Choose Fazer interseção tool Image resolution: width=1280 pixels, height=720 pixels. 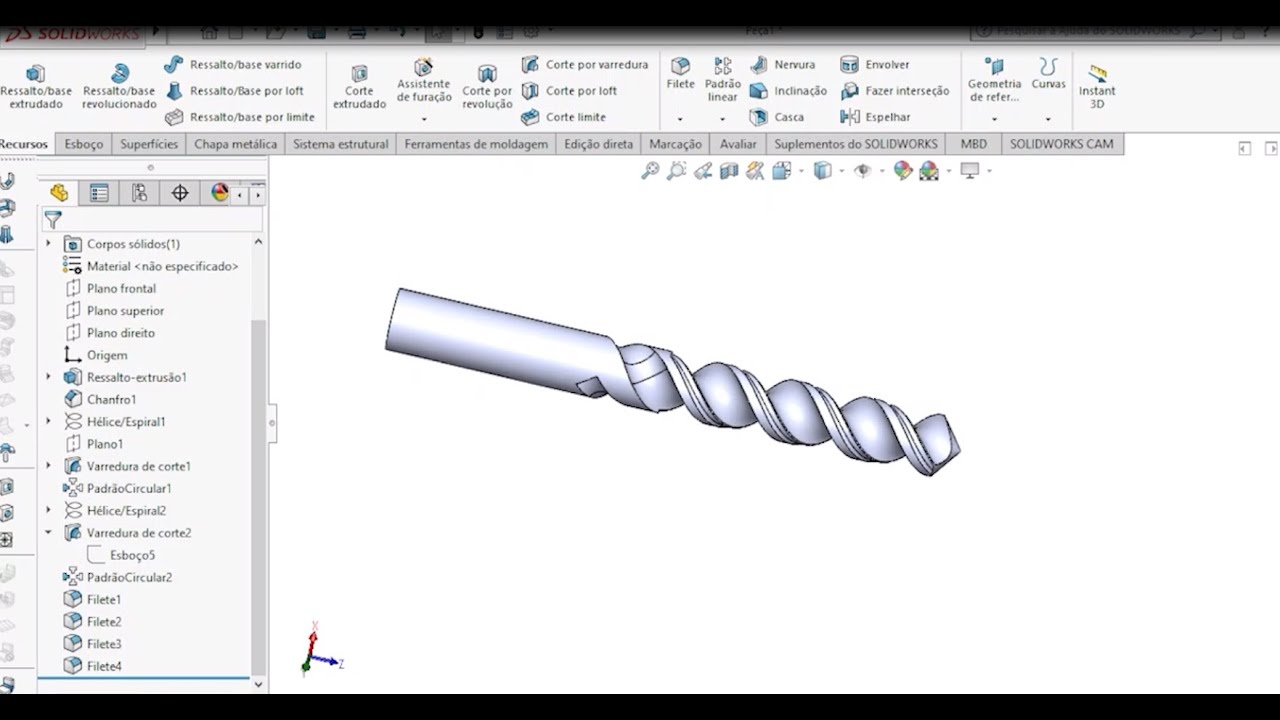point(894,91)
